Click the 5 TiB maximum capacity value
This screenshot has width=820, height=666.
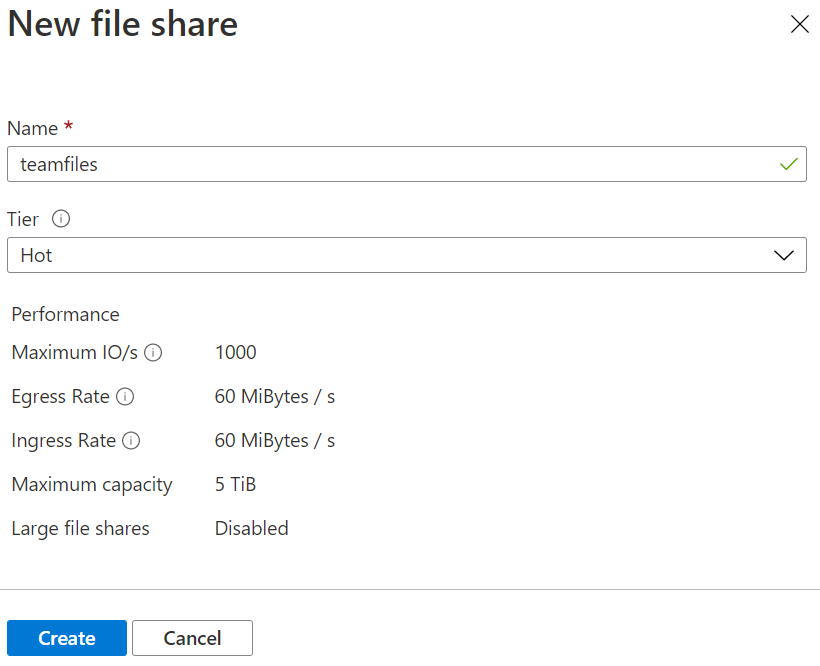click(x=236, y=485)
